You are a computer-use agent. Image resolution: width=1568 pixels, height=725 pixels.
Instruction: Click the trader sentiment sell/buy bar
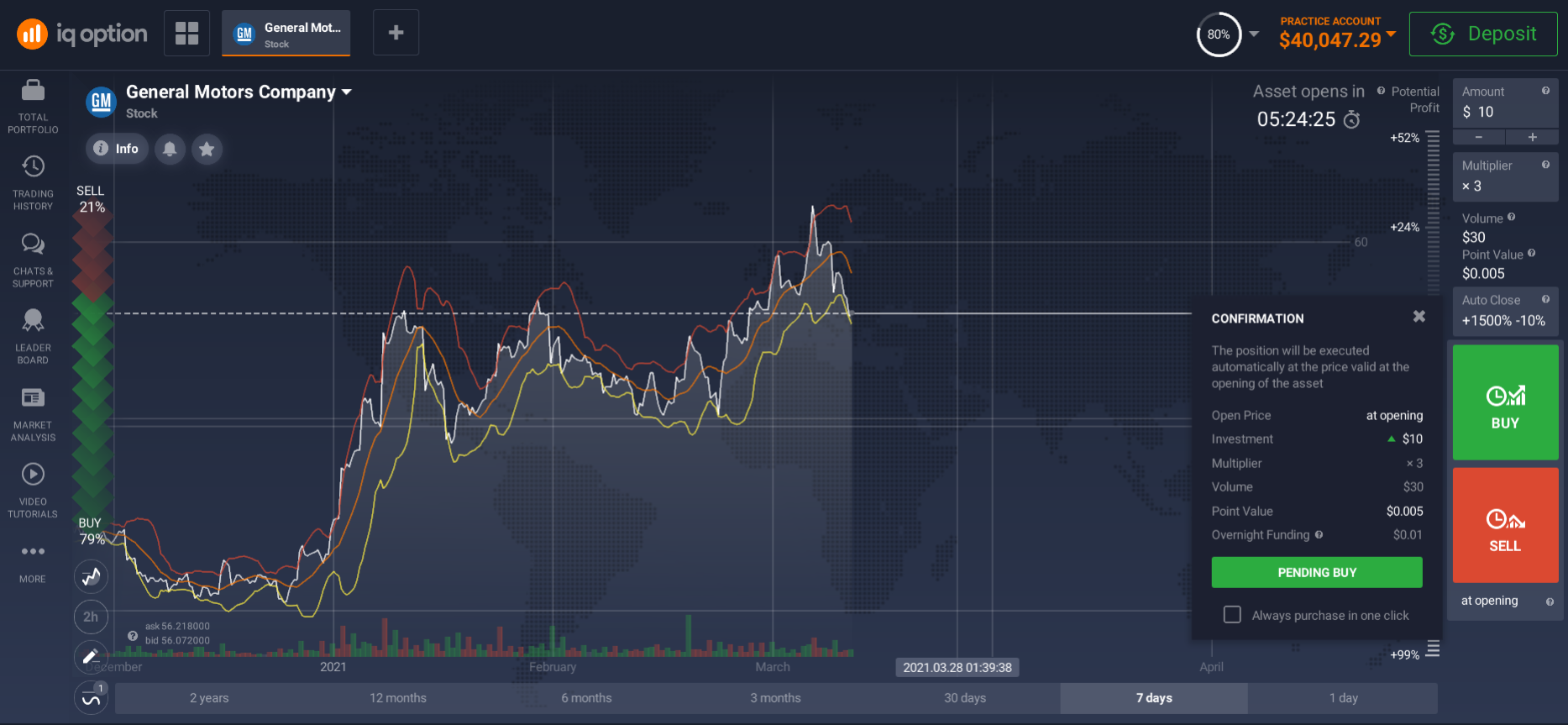pos(92,364)
